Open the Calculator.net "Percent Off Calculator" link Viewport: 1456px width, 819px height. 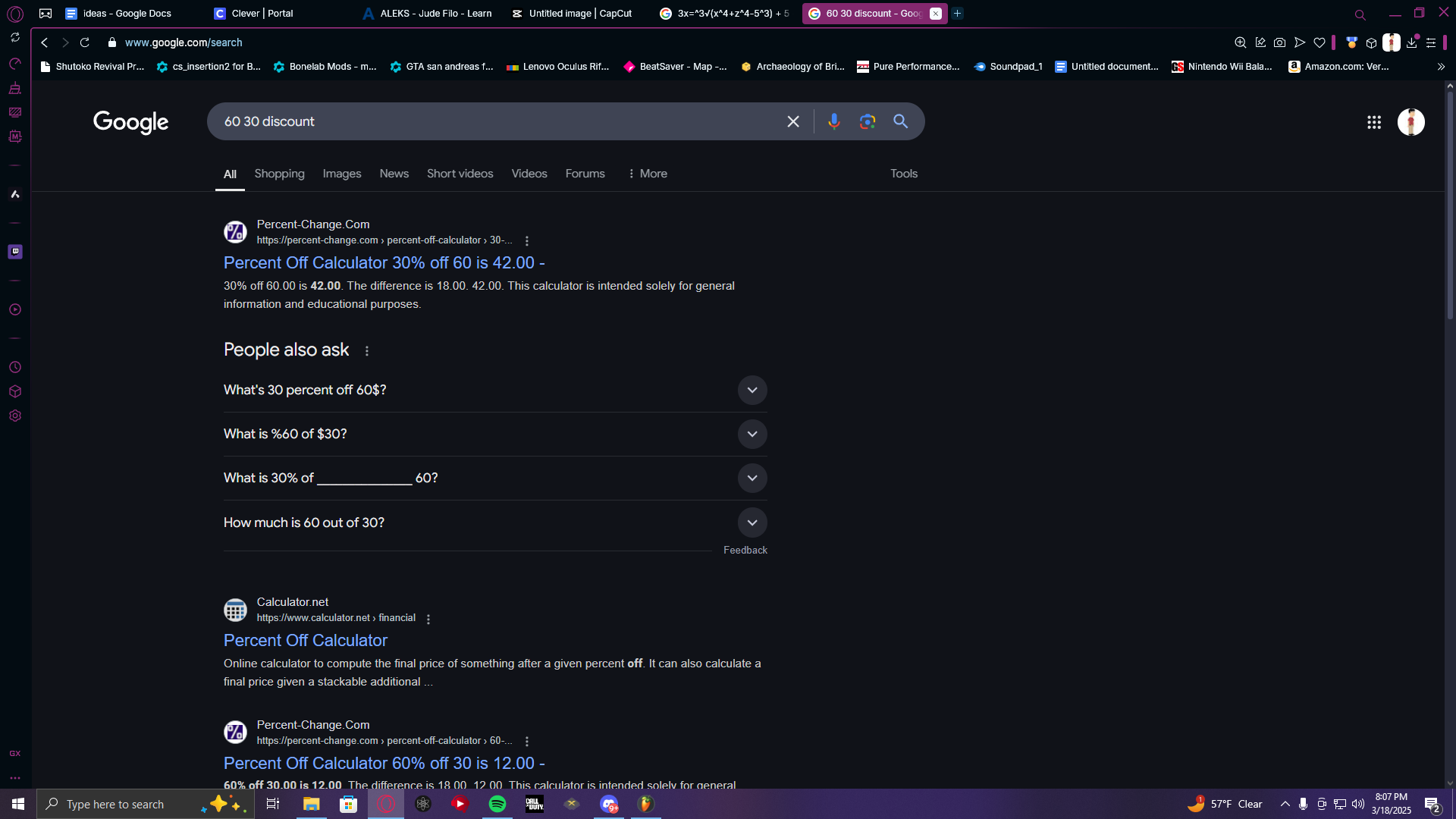[306, 640]
